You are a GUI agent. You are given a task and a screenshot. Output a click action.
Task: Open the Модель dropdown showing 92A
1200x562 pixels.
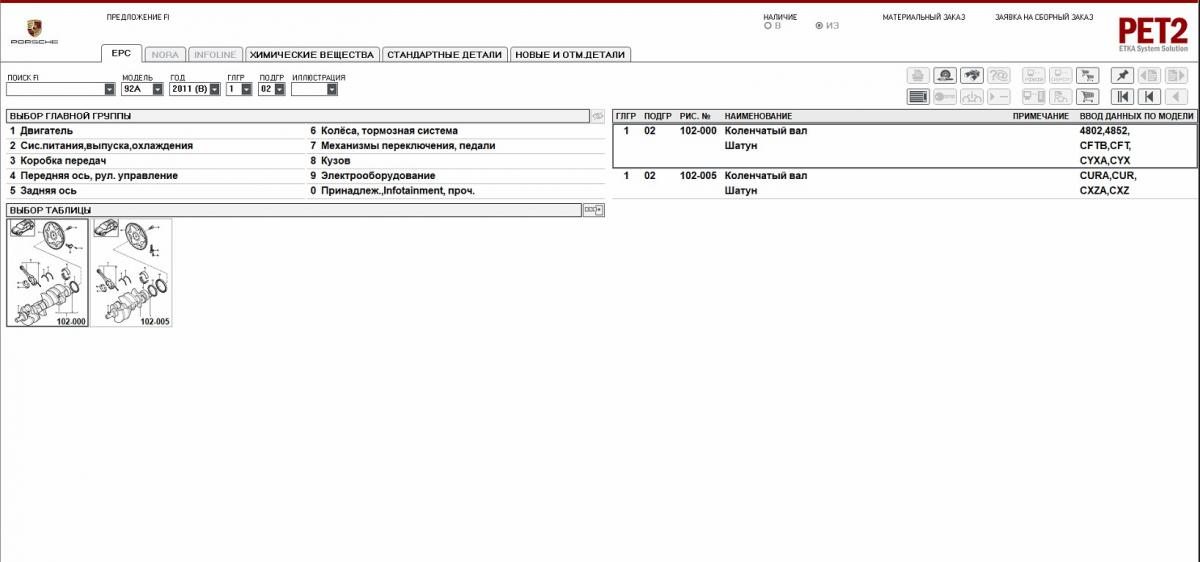[x=157, y=89]
